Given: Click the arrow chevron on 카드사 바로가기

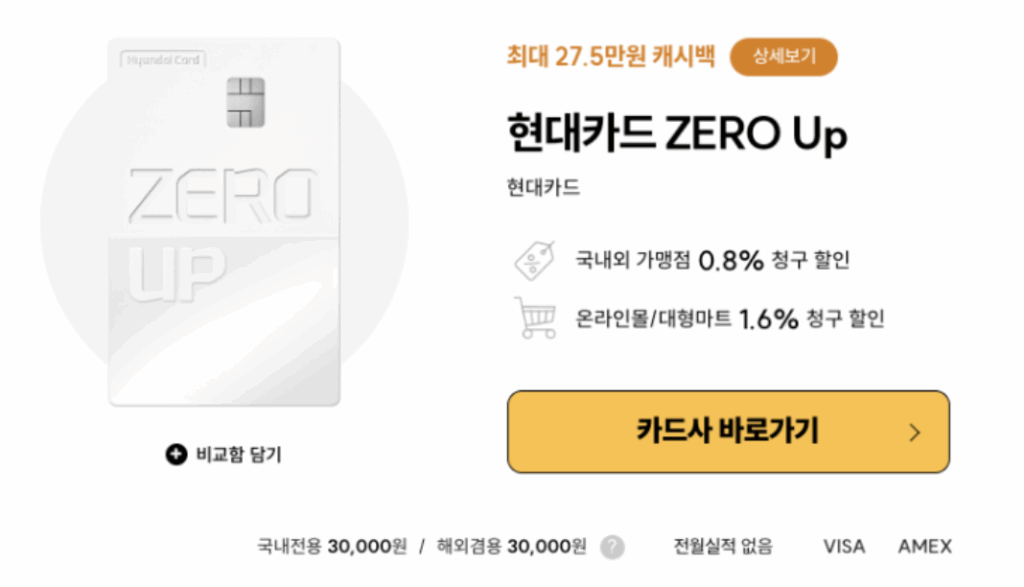Looking at the screenshot, I should [x=914, y=432].
